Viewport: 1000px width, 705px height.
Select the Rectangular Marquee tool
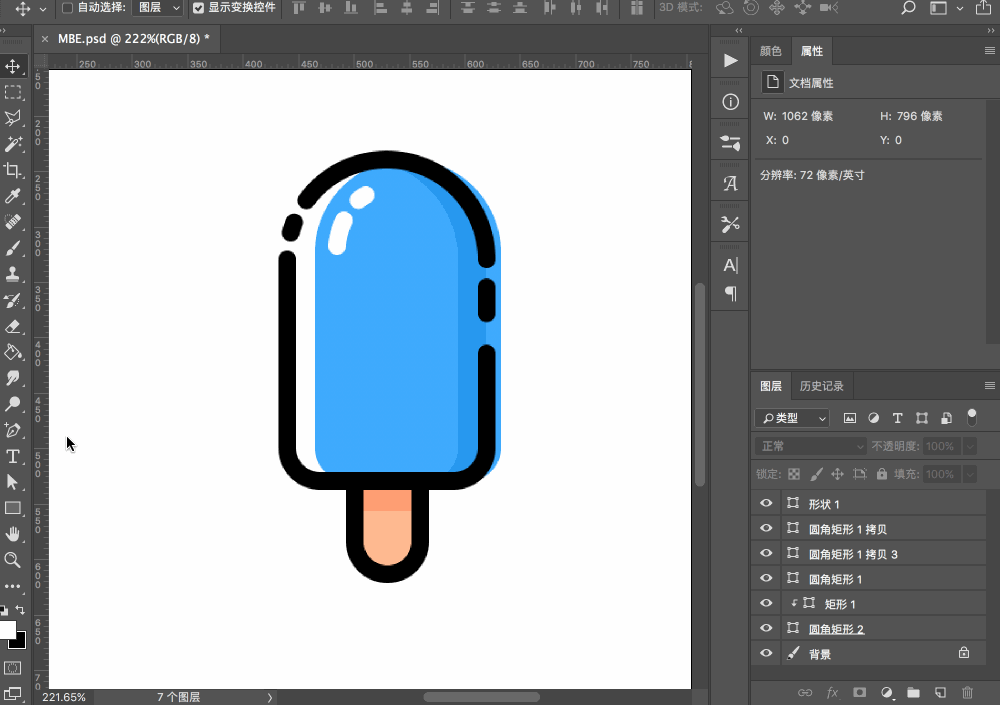13,92
